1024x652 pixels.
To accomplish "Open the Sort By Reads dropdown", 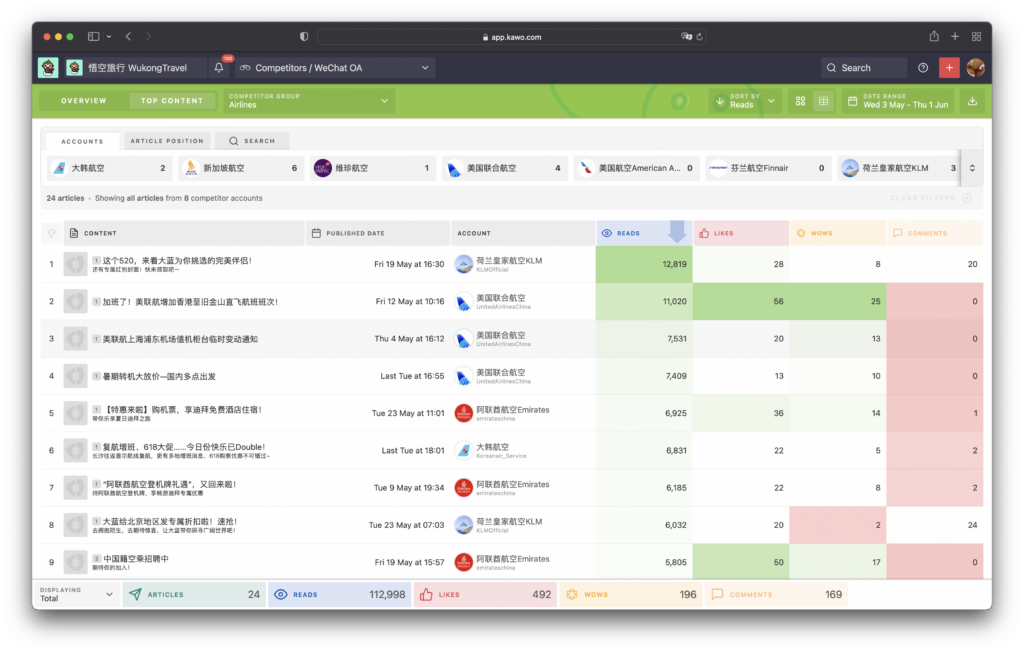I will [x=746, y=101].
